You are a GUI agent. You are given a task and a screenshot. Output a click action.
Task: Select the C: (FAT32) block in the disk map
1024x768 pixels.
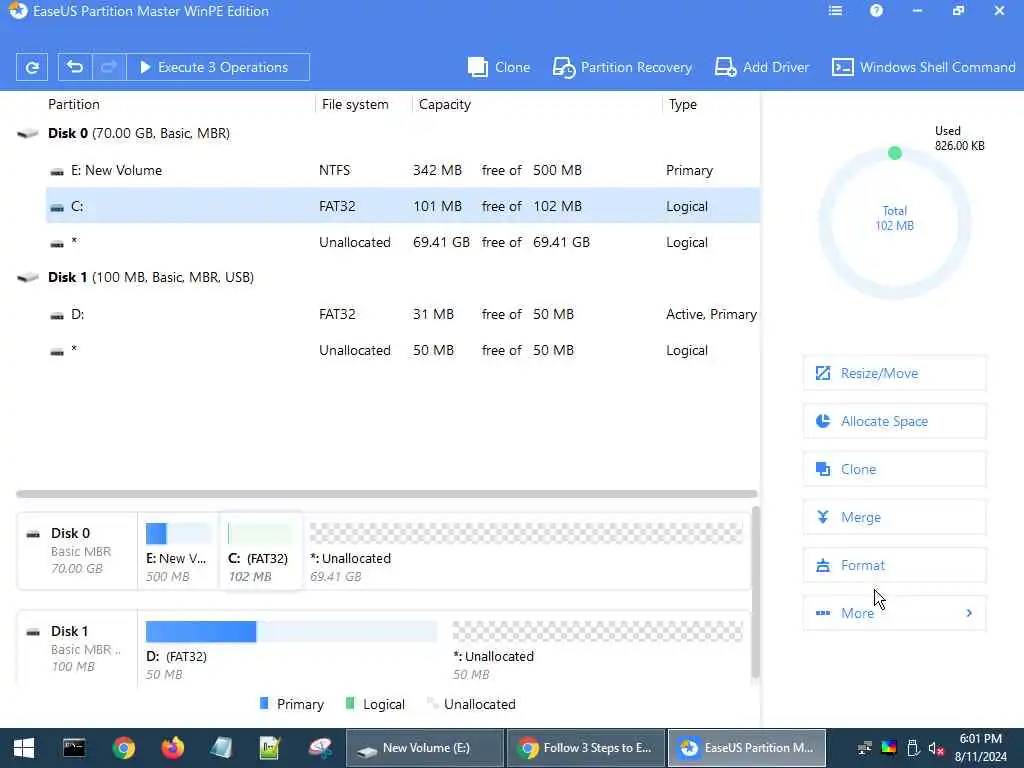tap(260, 552)
